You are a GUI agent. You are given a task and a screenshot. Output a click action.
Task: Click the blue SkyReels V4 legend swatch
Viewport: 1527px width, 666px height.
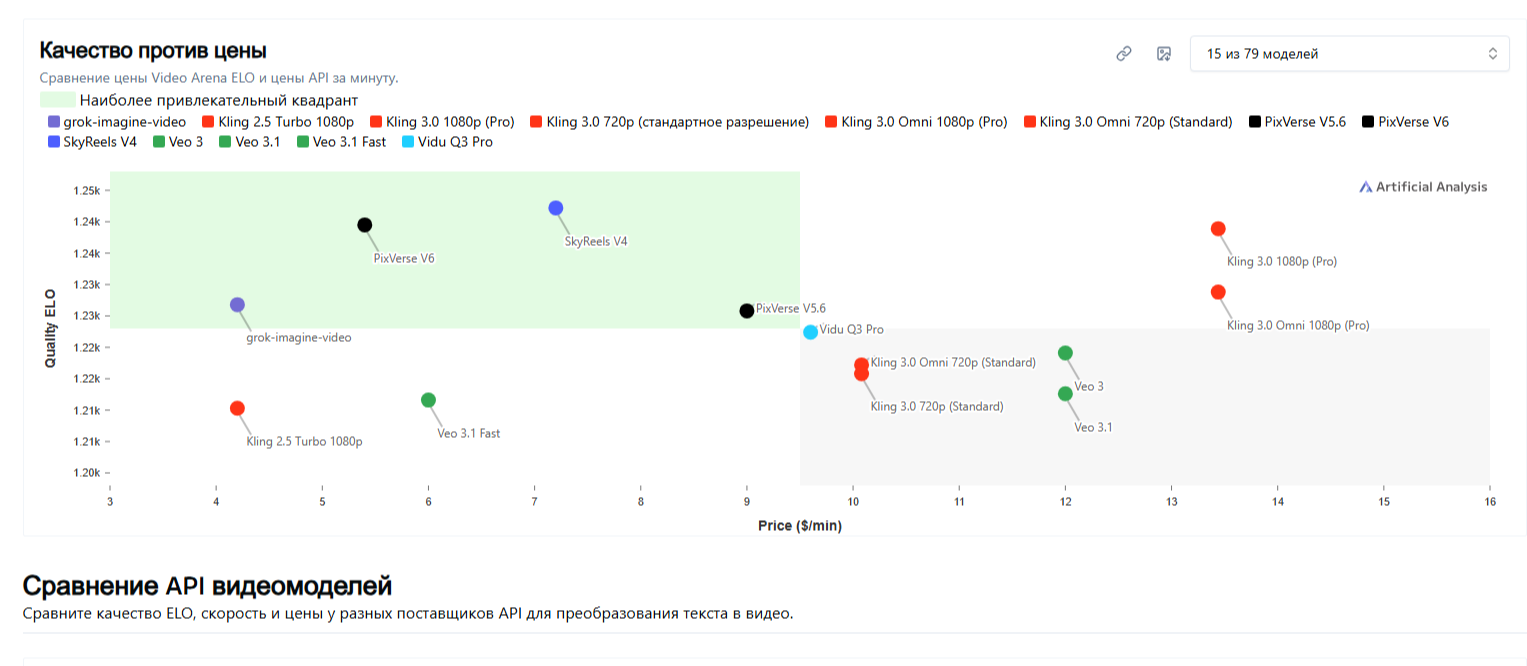tap(54, 142)
